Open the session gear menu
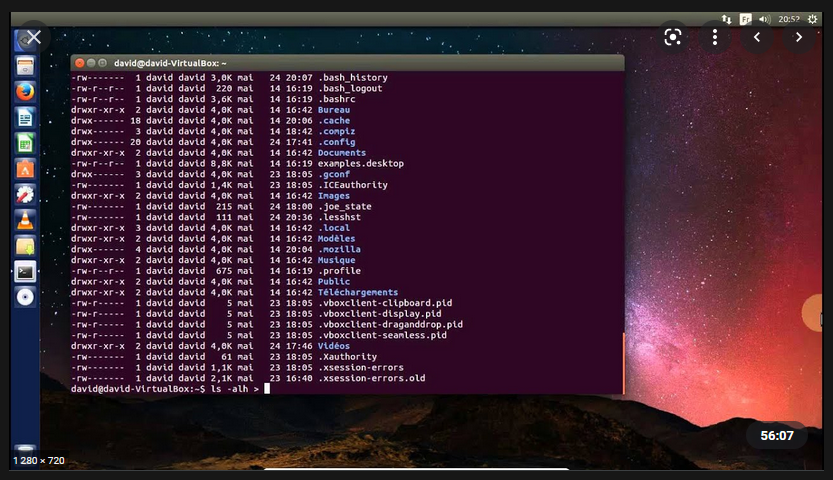Image resolution: width=833 pixels, height=480 pixels. 814,18
